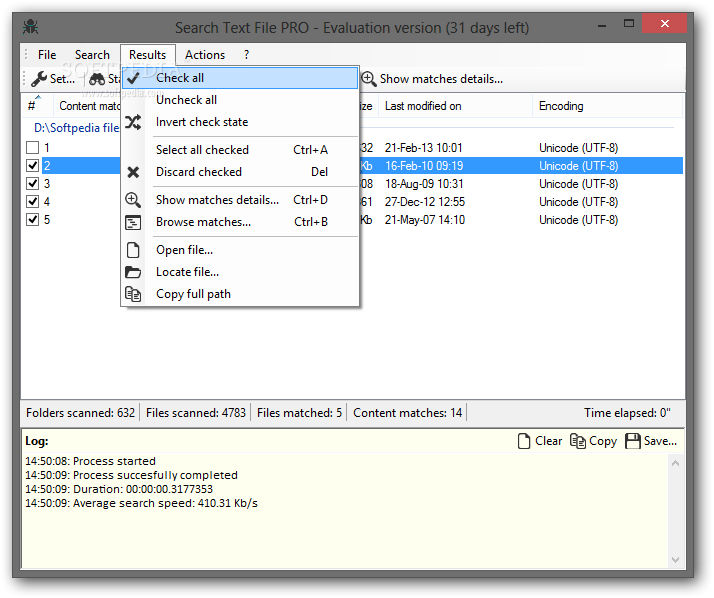714x598 pixels.
Task: Click the shuffle icon for Invert check state
Action: 133,122
